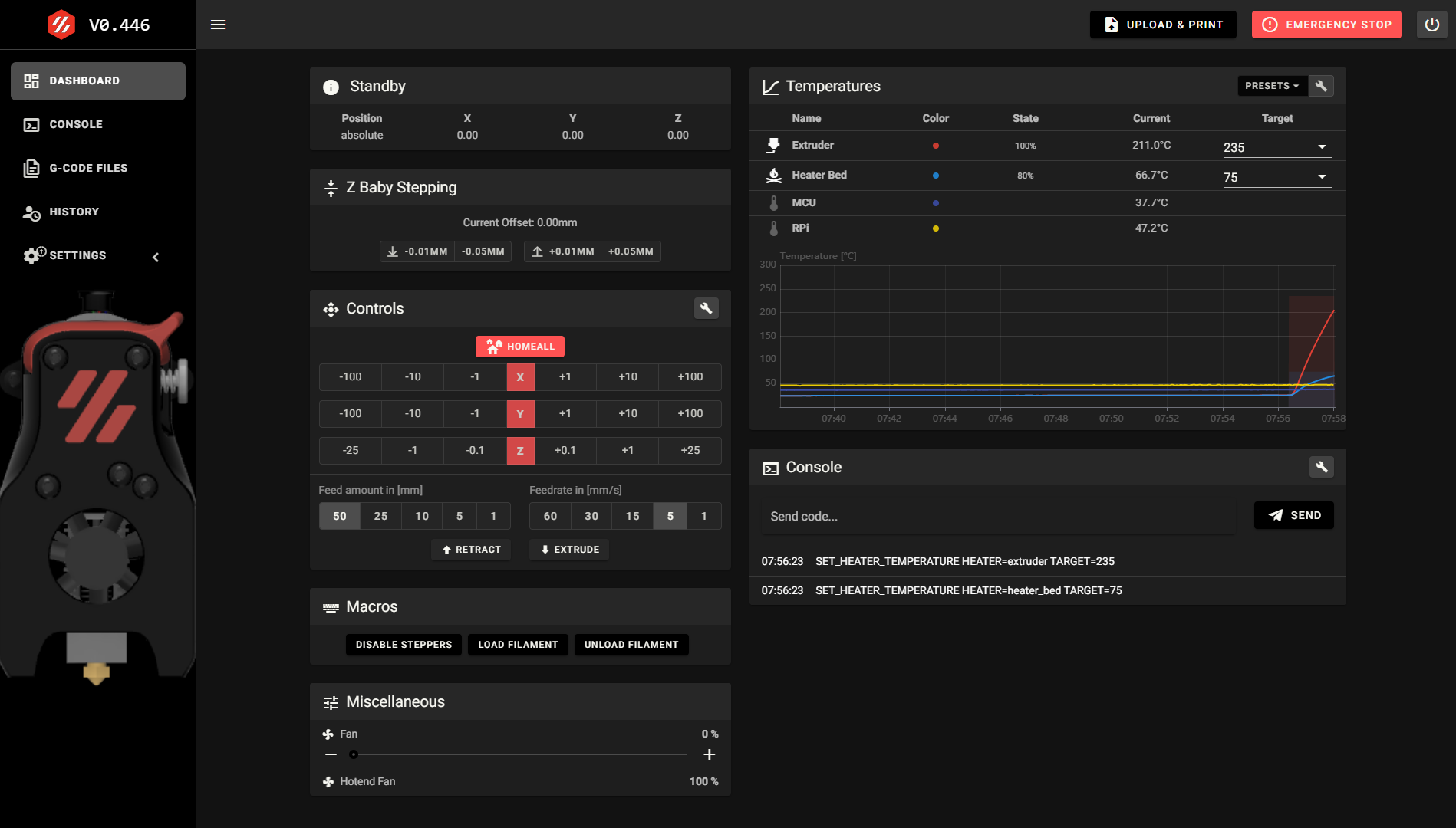Open the History page
1456x828 pixels.
pos(98,212)
